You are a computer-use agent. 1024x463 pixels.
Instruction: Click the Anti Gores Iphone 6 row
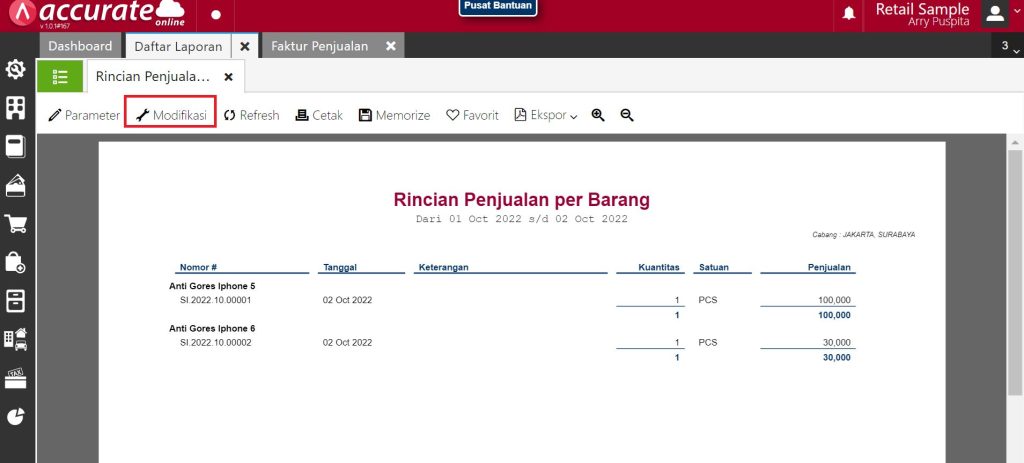(x=212, y=328)
